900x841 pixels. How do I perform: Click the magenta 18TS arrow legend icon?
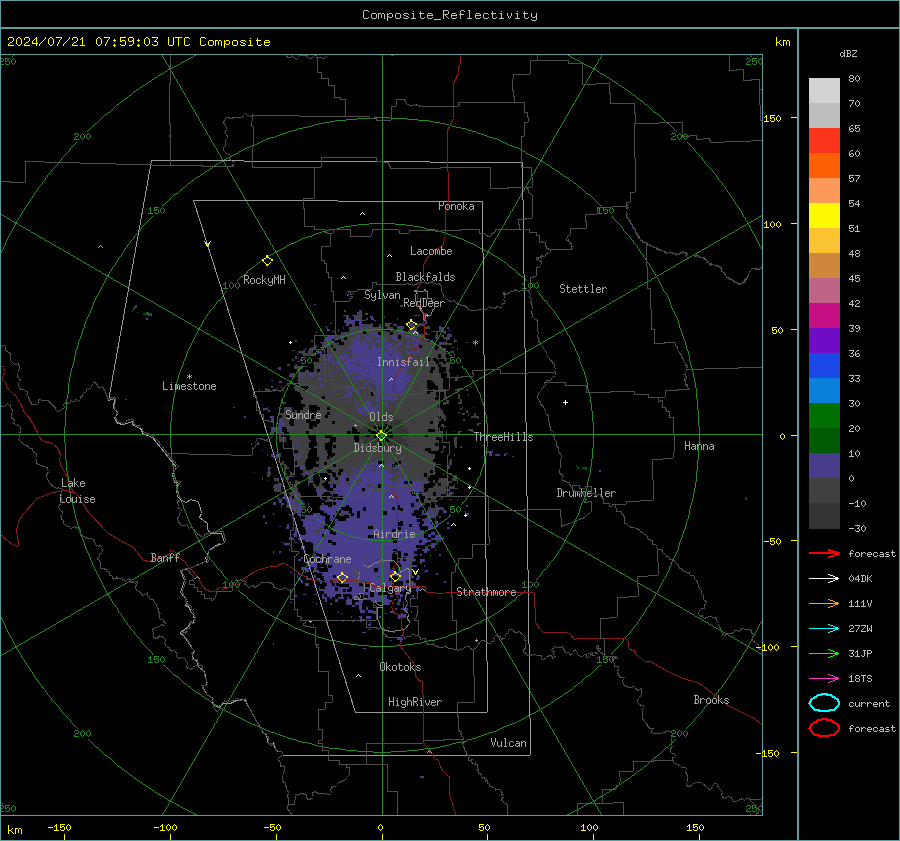[824, 679]
